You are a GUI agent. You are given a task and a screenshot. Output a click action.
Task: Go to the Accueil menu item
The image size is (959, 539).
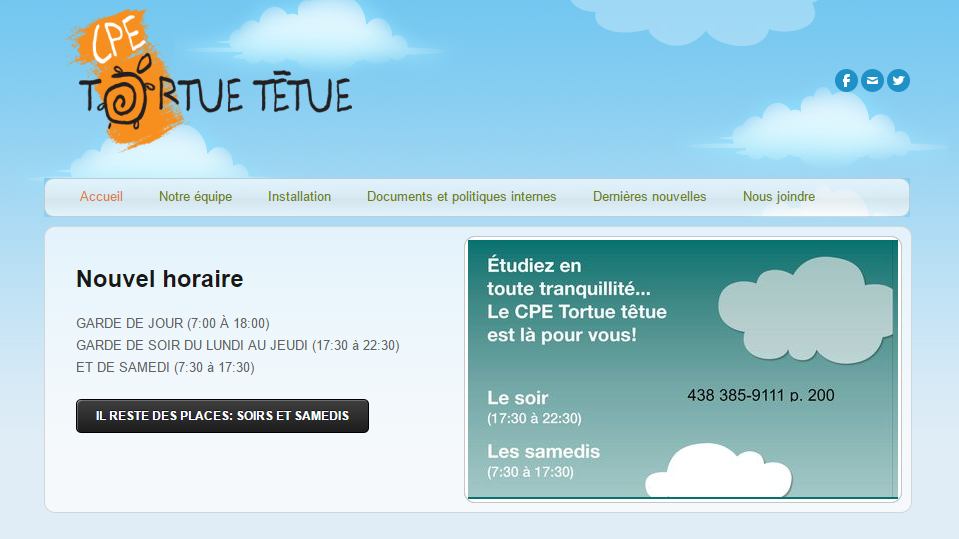[x=101, y=196]
